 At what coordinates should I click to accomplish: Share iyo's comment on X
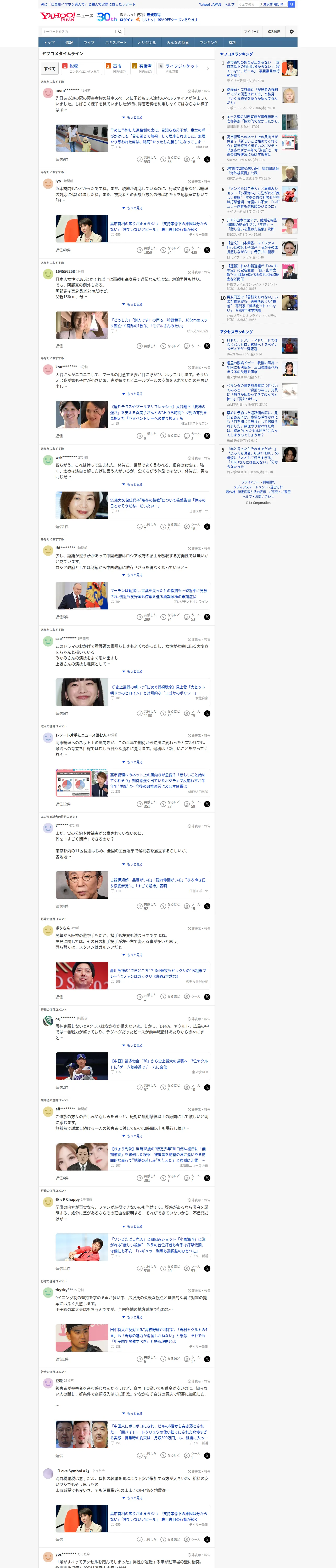[207, 250]
